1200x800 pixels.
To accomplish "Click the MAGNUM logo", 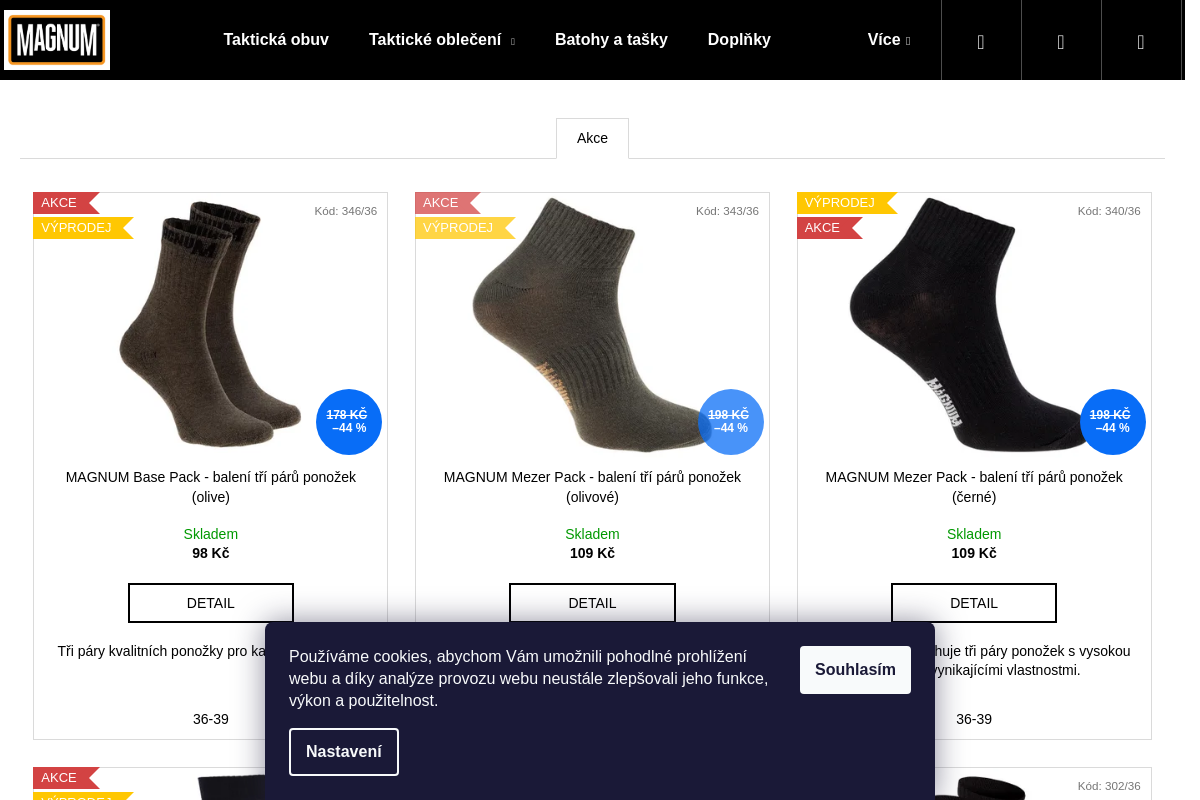I will click(x=57, y=40).
